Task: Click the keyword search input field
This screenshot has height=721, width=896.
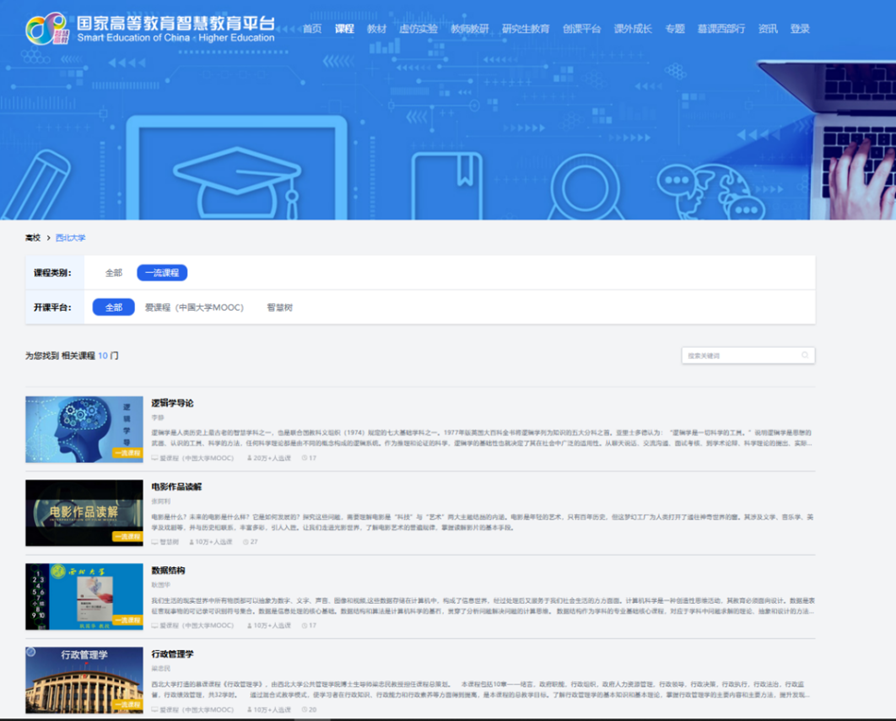Action: [740, 355]
